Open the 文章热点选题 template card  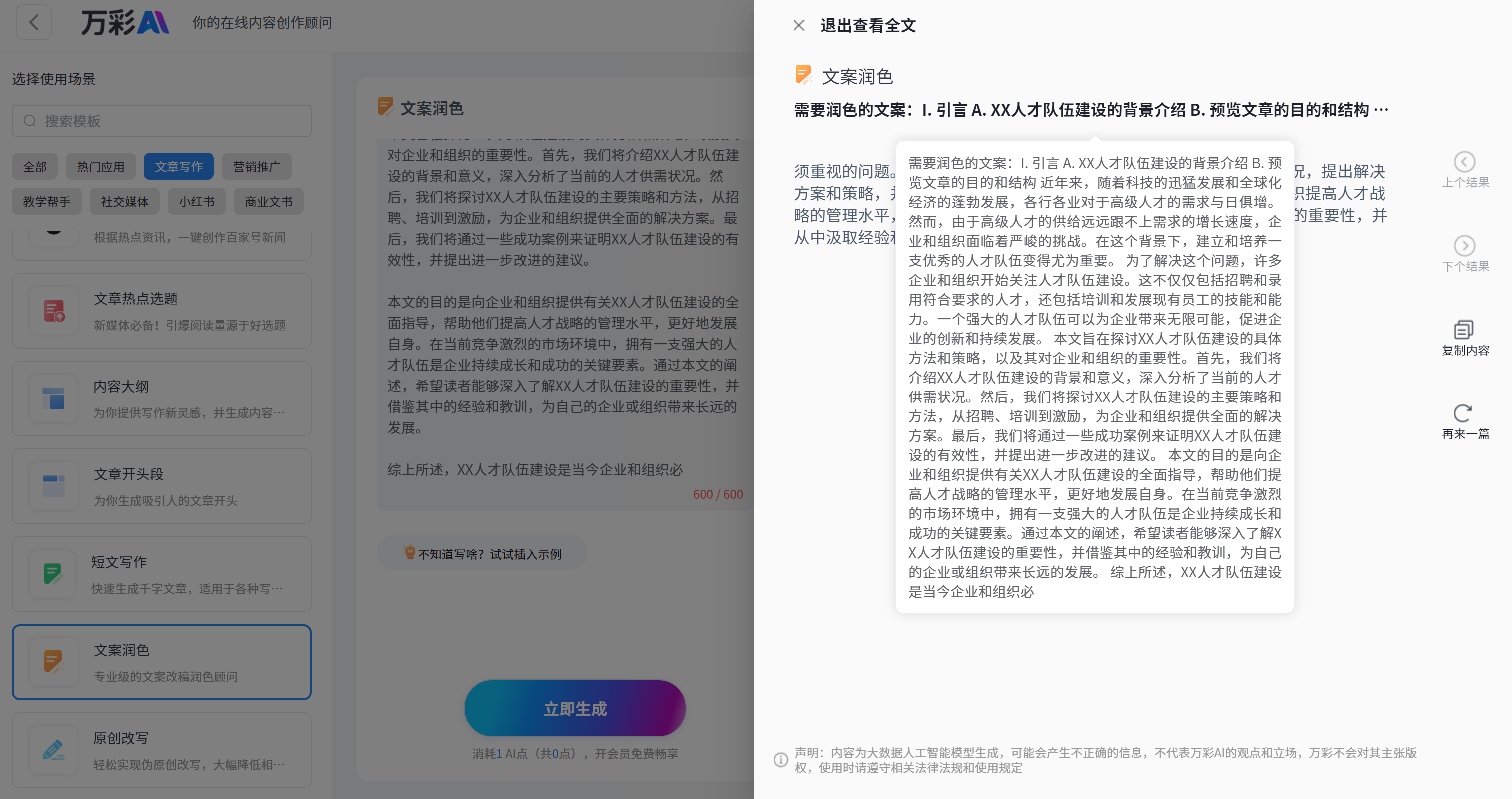[161, 311]
